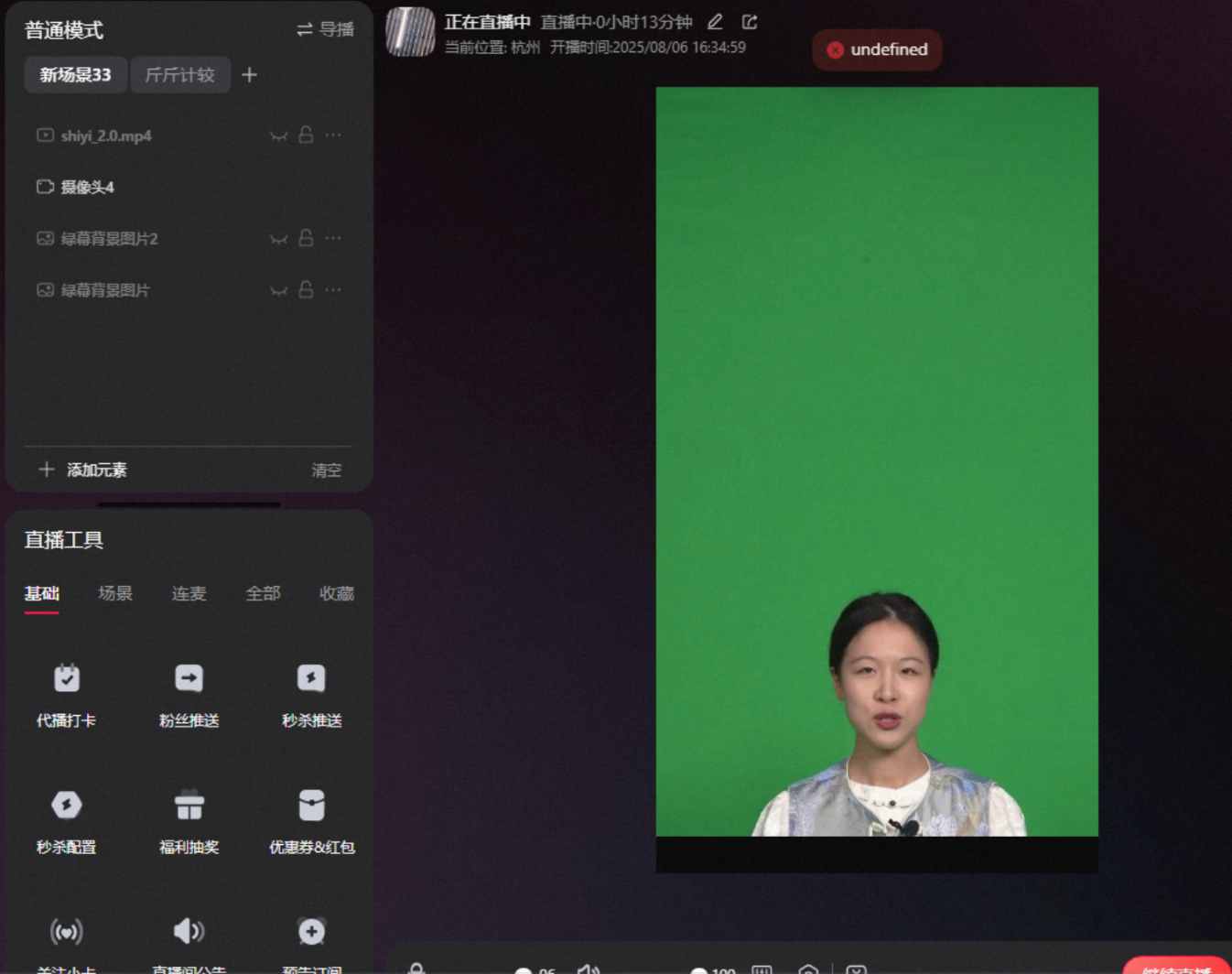
Task: Toggle visibility of 绿幕背景图片 layer
Action: pyautogui.click(x=278, y=290)
